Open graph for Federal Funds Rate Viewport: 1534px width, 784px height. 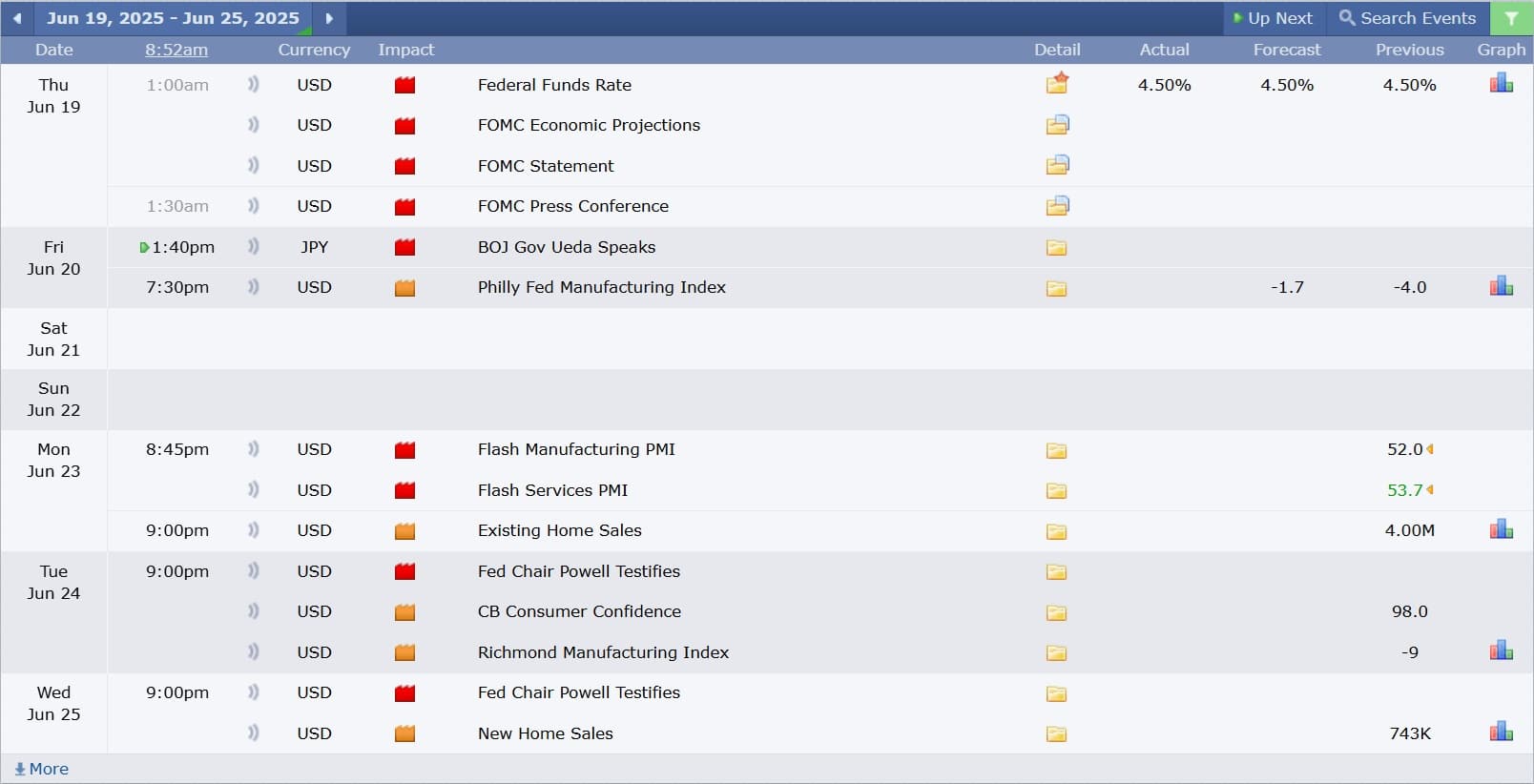[x=1502, y=84]
